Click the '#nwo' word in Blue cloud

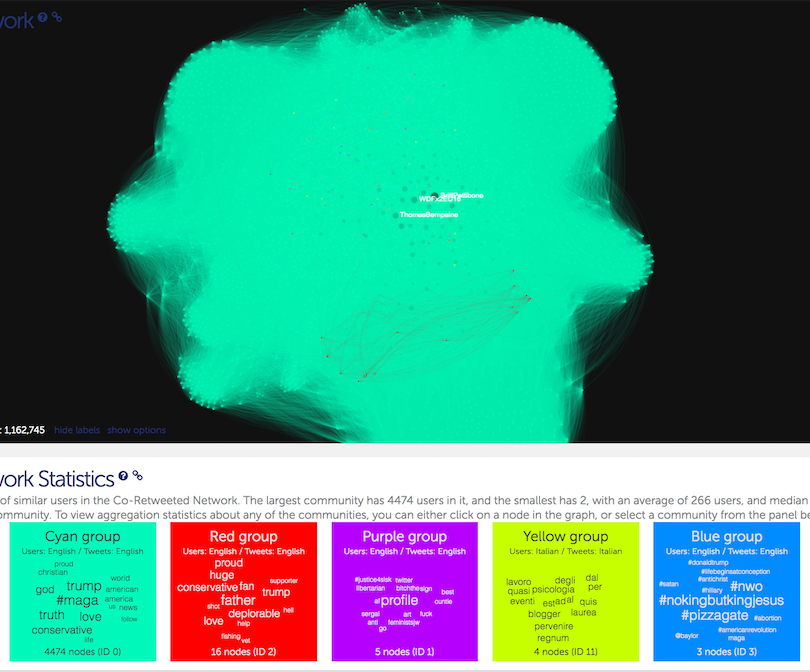click(x=746, y=586)
